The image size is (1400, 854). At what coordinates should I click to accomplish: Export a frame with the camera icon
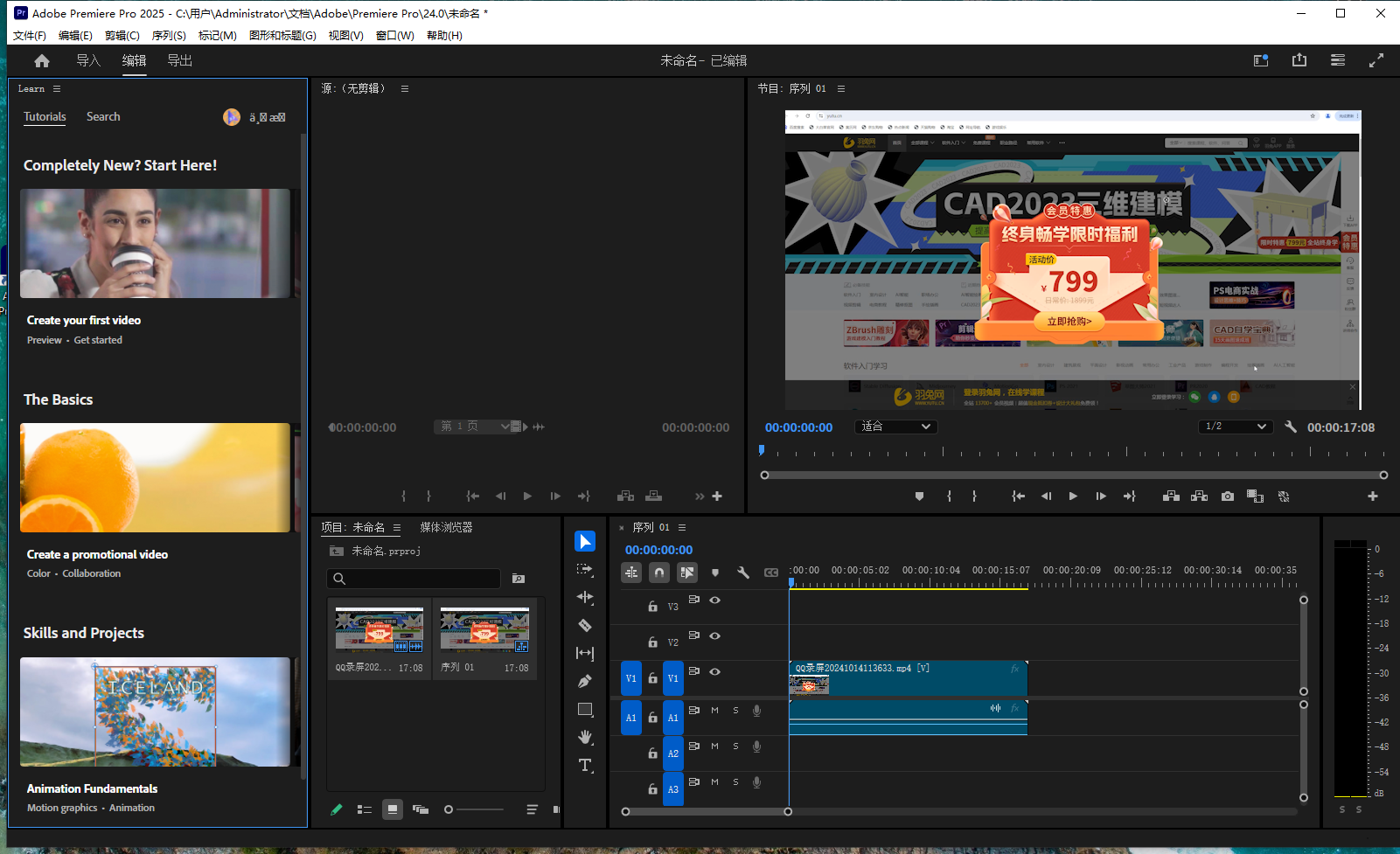[x=1227, y=496]
